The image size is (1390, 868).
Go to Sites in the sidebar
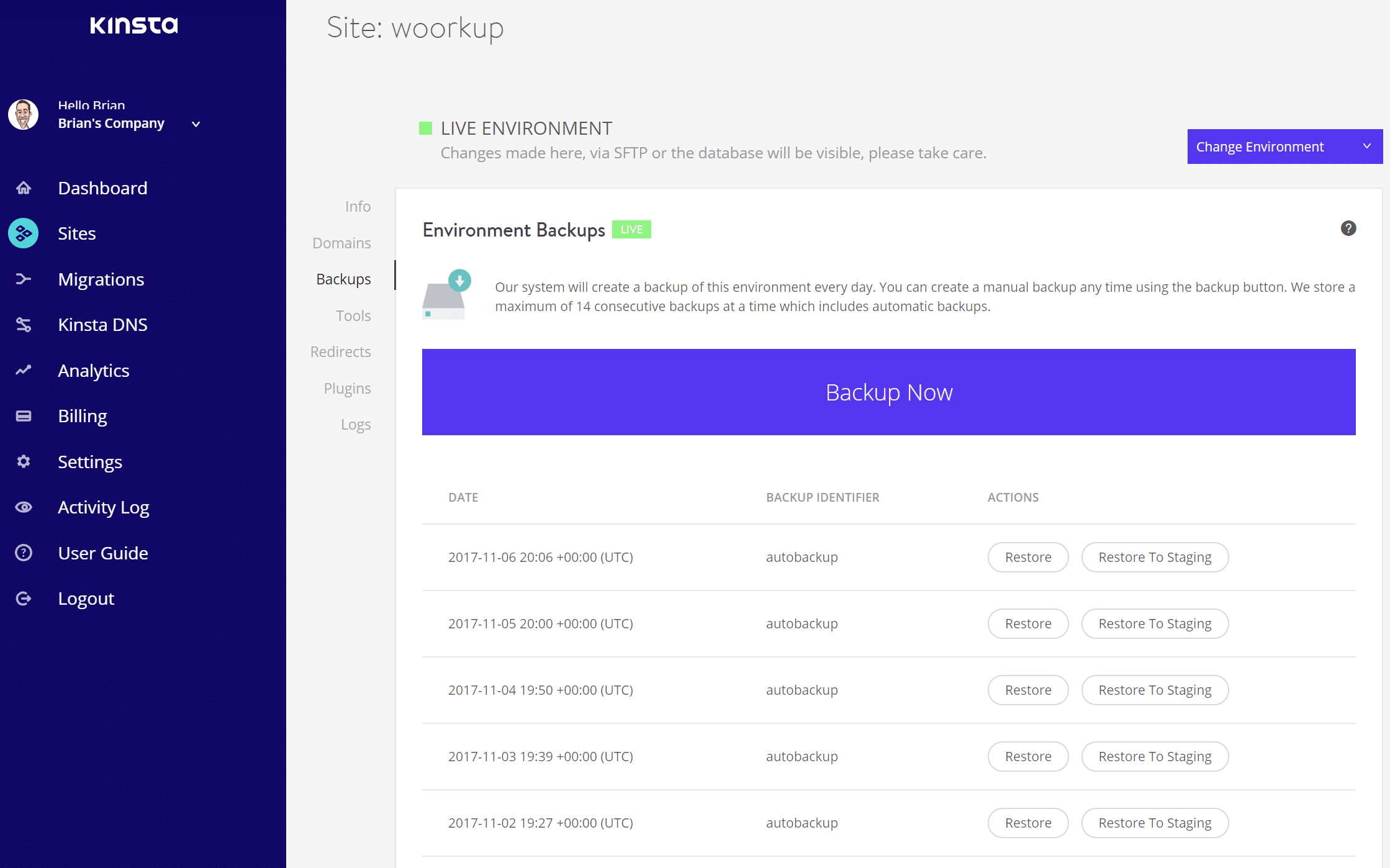point(77,233)
